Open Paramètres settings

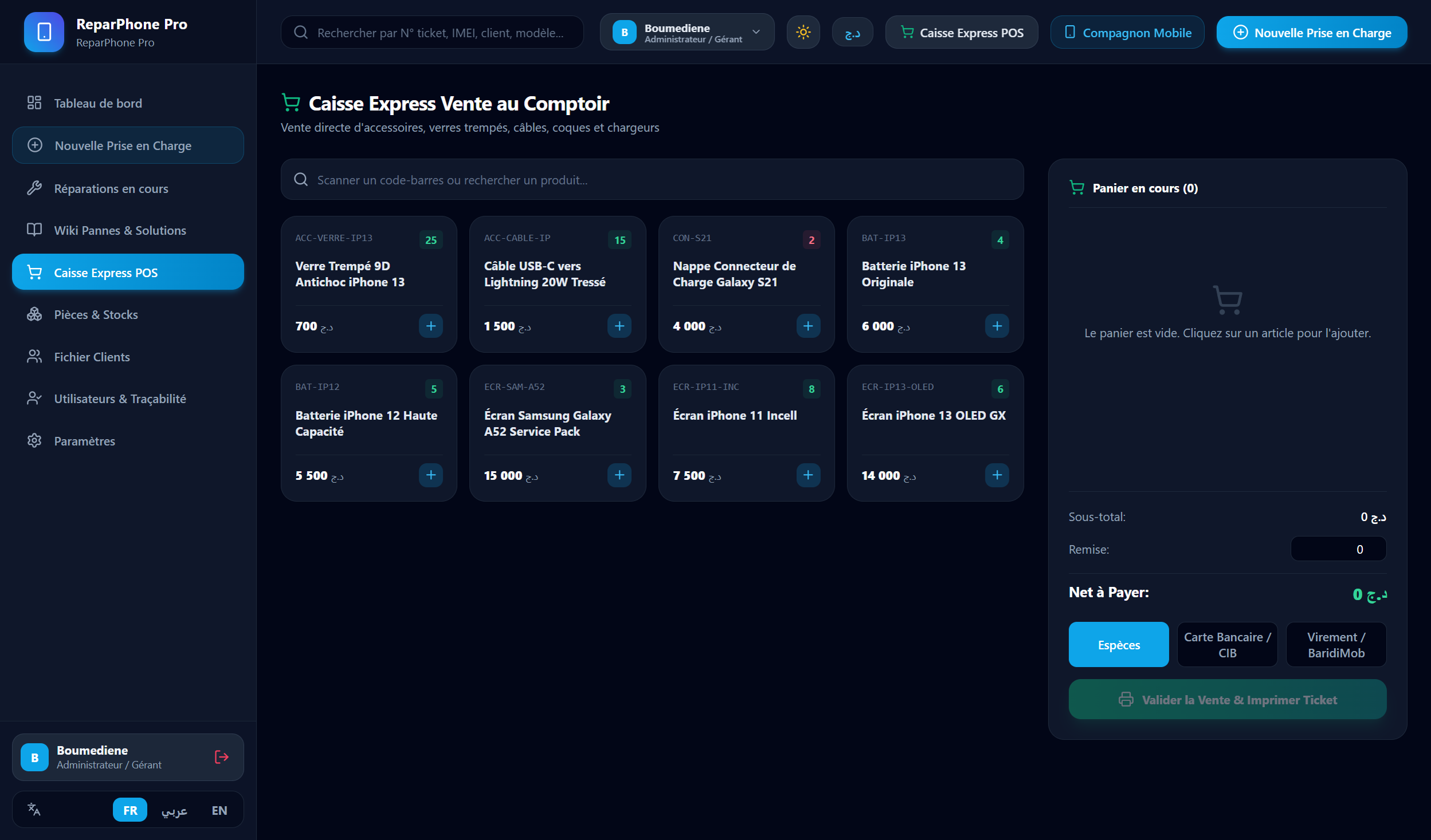pos(128,440)
